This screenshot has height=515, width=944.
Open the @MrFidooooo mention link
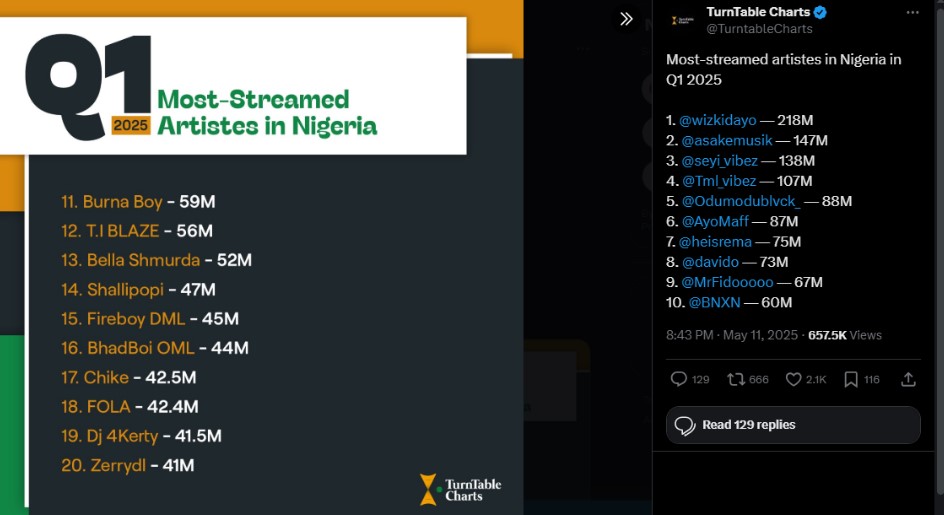coord(727,282)
